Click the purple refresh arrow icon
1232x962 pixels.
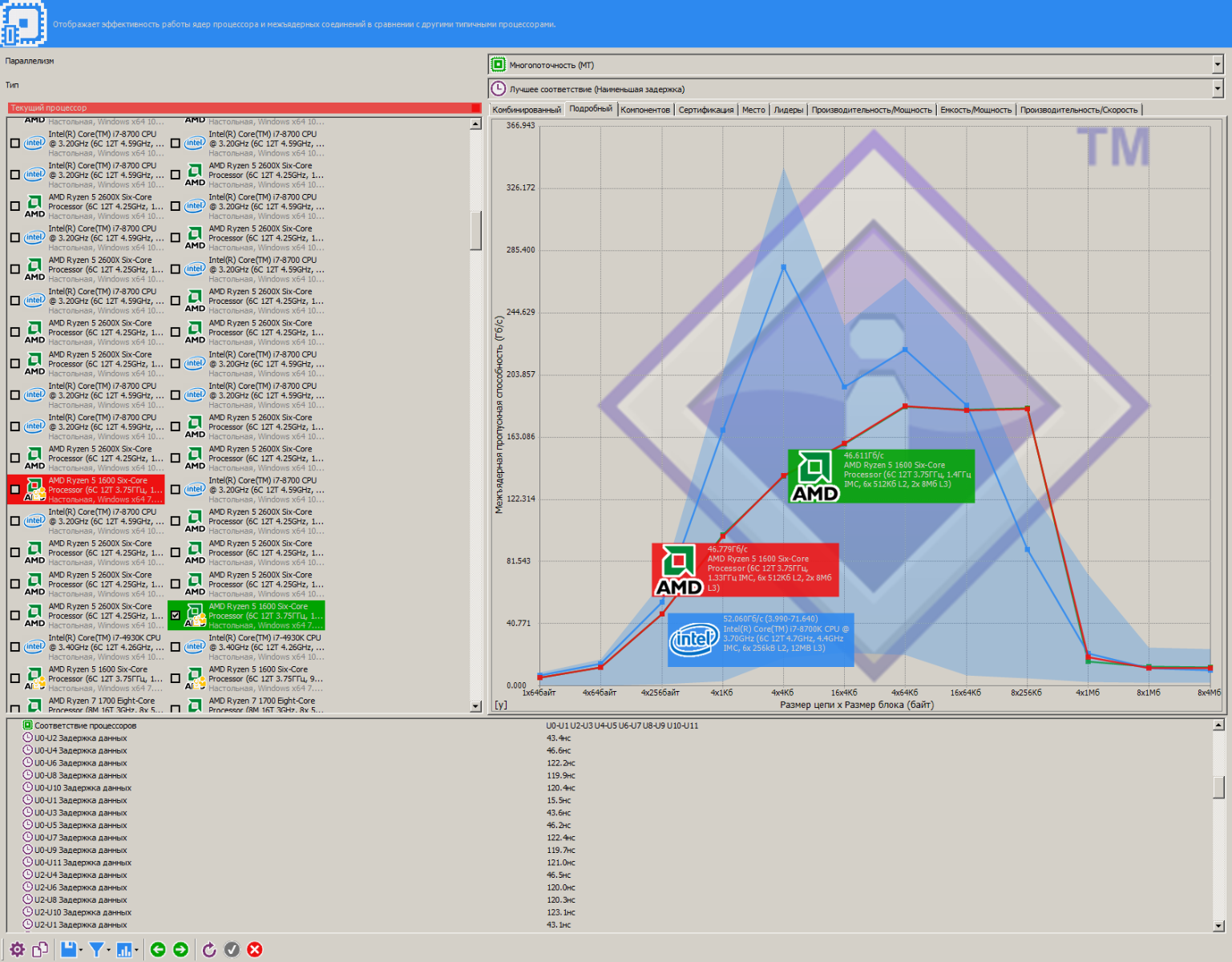click(209, 950)
